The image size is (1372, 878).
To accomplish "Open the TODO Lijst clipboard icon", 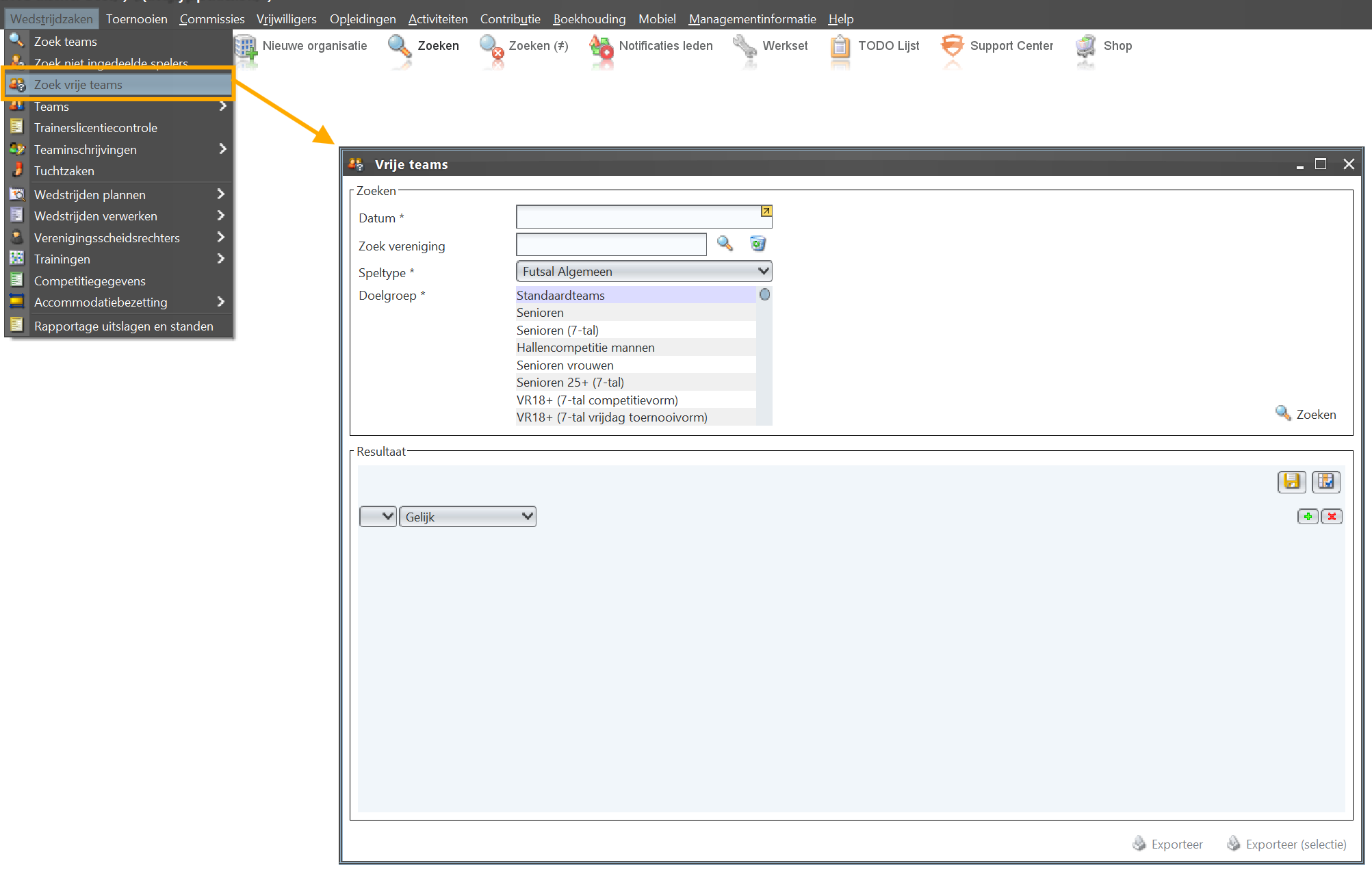I will (840, 47).
